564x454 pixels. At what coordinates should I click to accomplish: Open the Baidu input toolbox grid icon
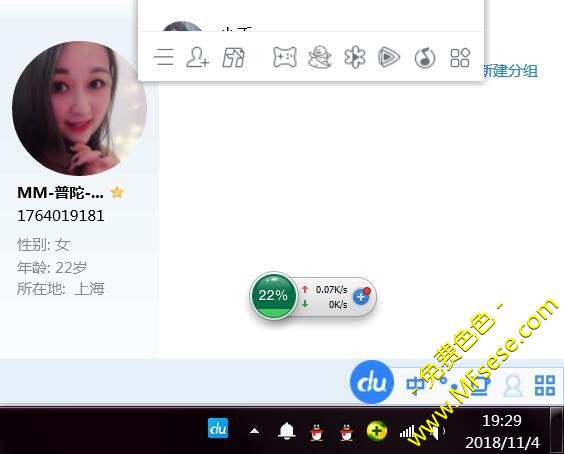545,385
